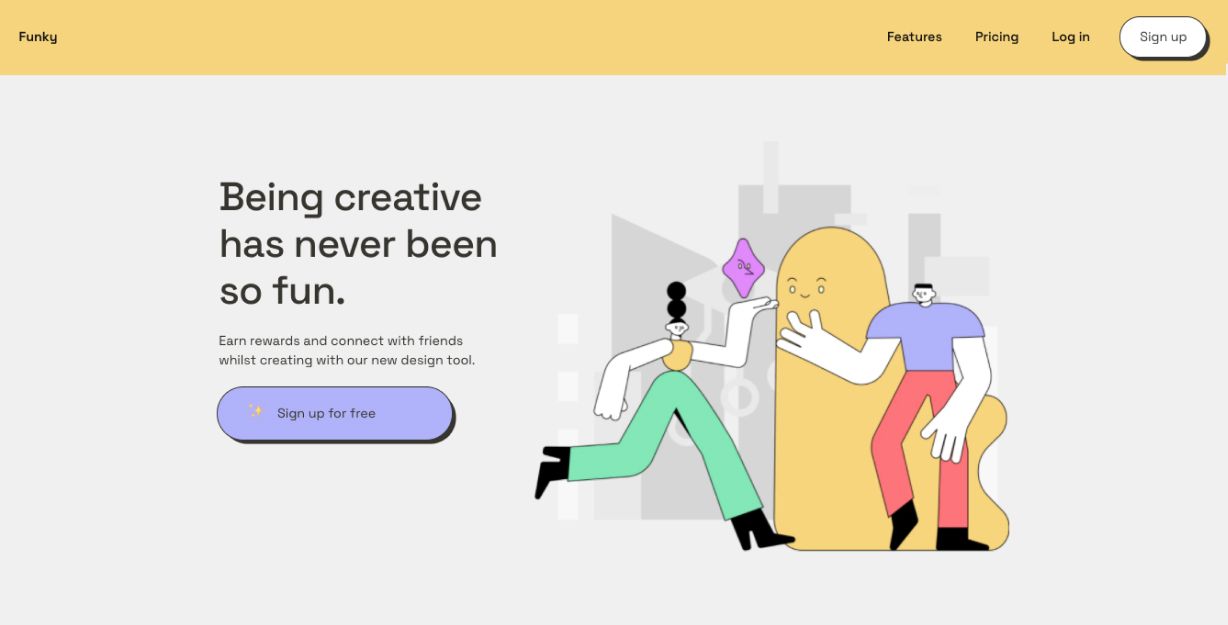Click the head of purple-shirted man
The image size is (1228, 625).
pos(923,294)
